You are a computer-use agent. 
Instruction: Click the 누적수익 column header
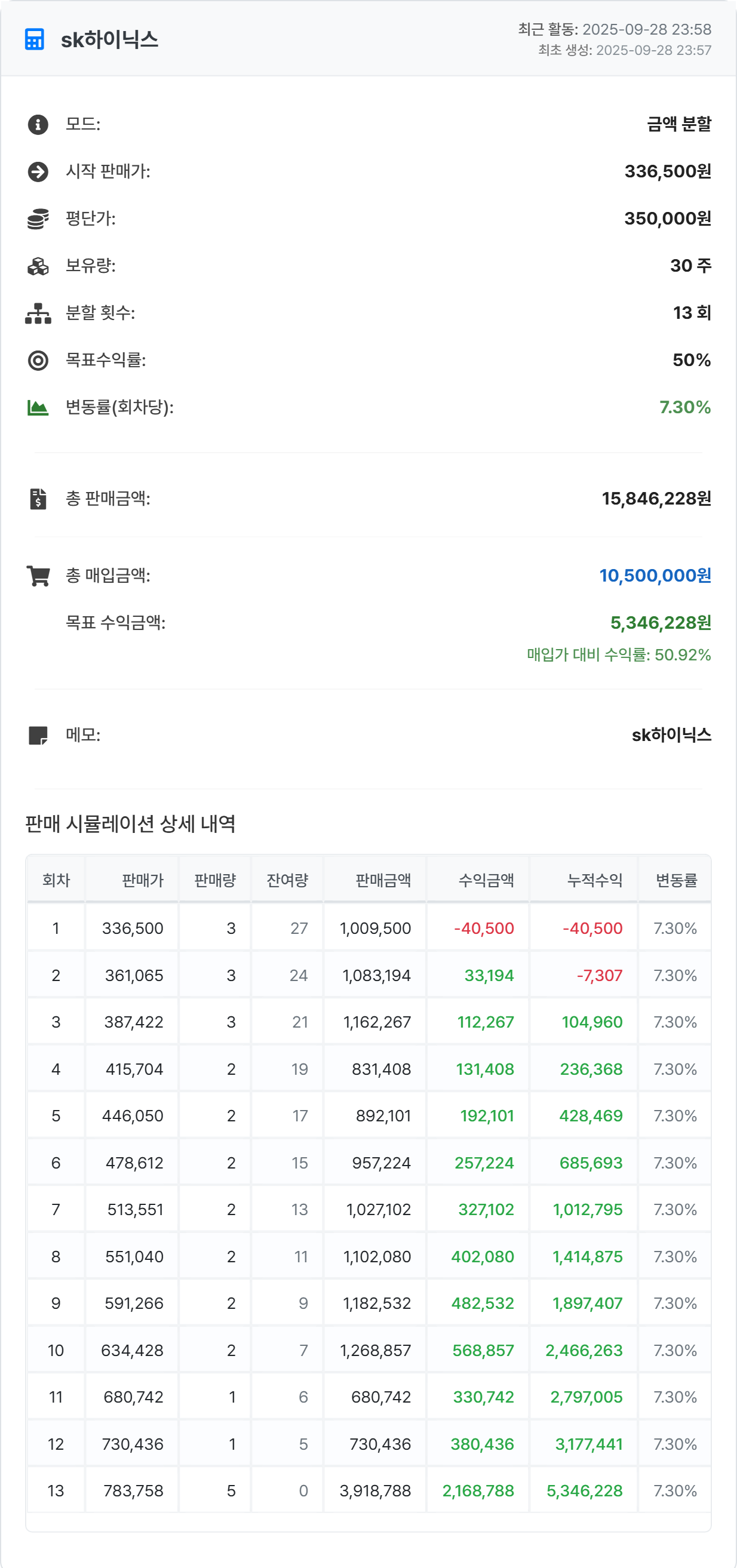tap(594, 880)
